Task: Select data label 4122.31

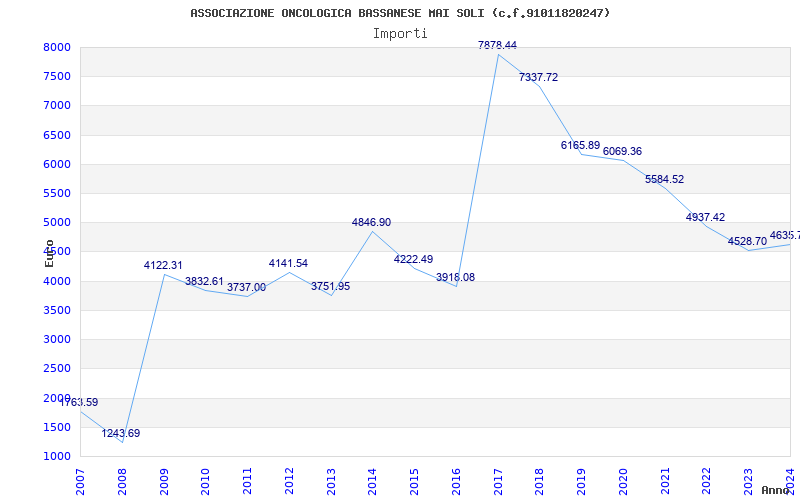Action: coord(163,266)
